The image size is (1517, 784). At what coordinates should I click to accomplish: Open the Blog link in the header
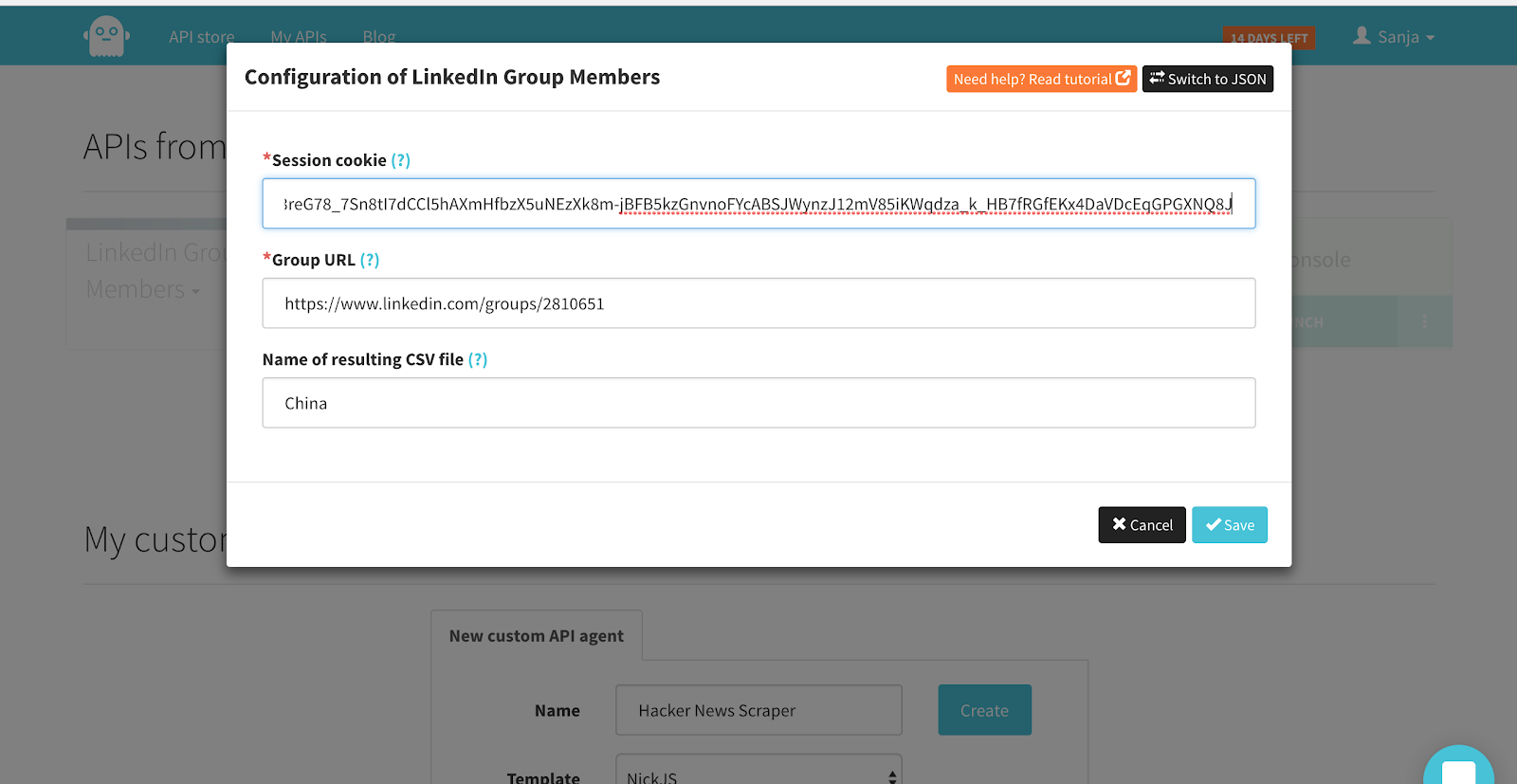pyautogui.click(x=379, y=37)
